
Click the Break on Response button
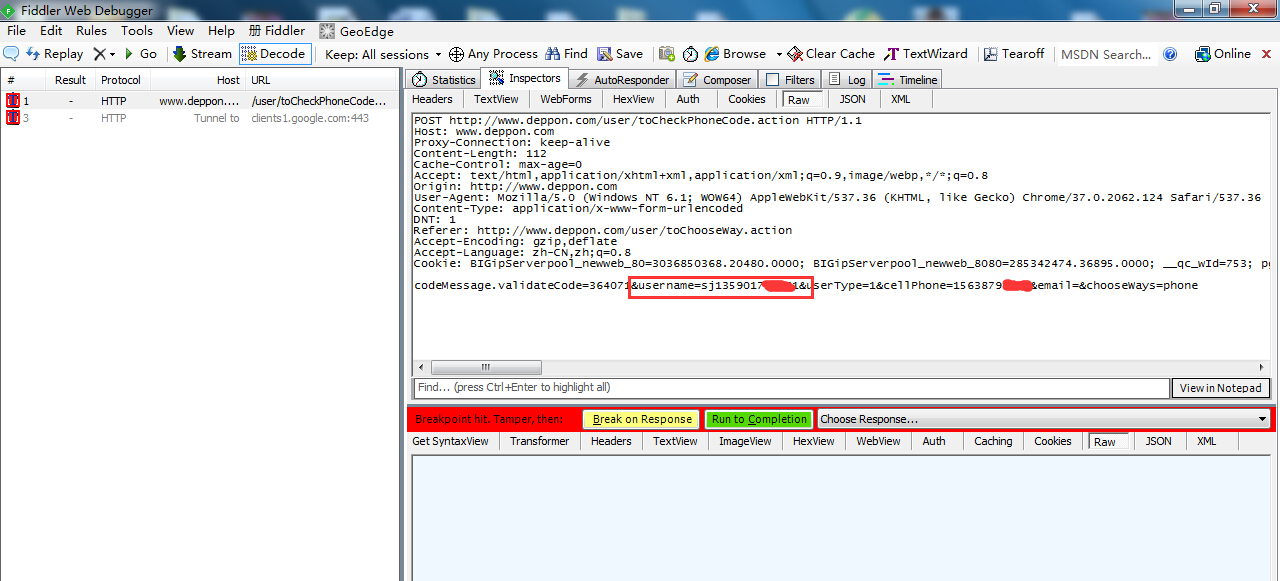(x=642, y=419)
